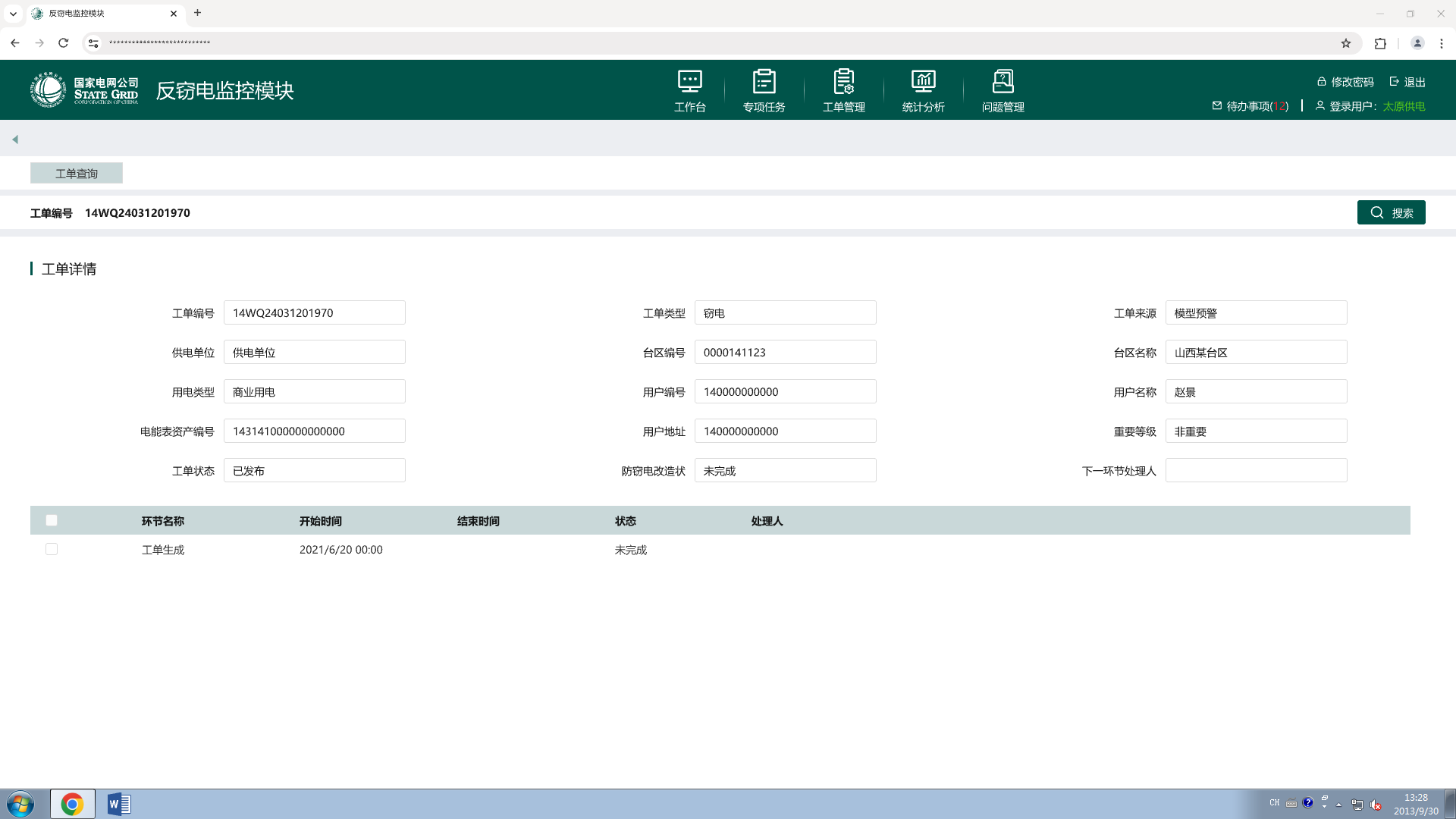This screenshot has height=819, width=1456.
Task: Open the 工单管理 icon
Action: [843, 82]
